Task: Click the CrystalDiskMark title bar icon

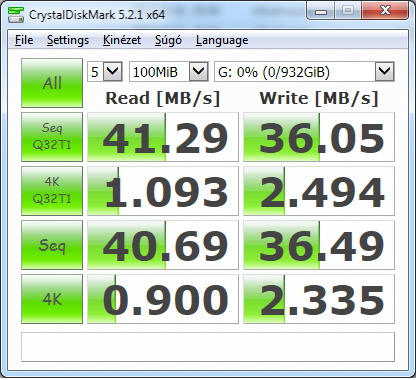Action: coord(16,14)
